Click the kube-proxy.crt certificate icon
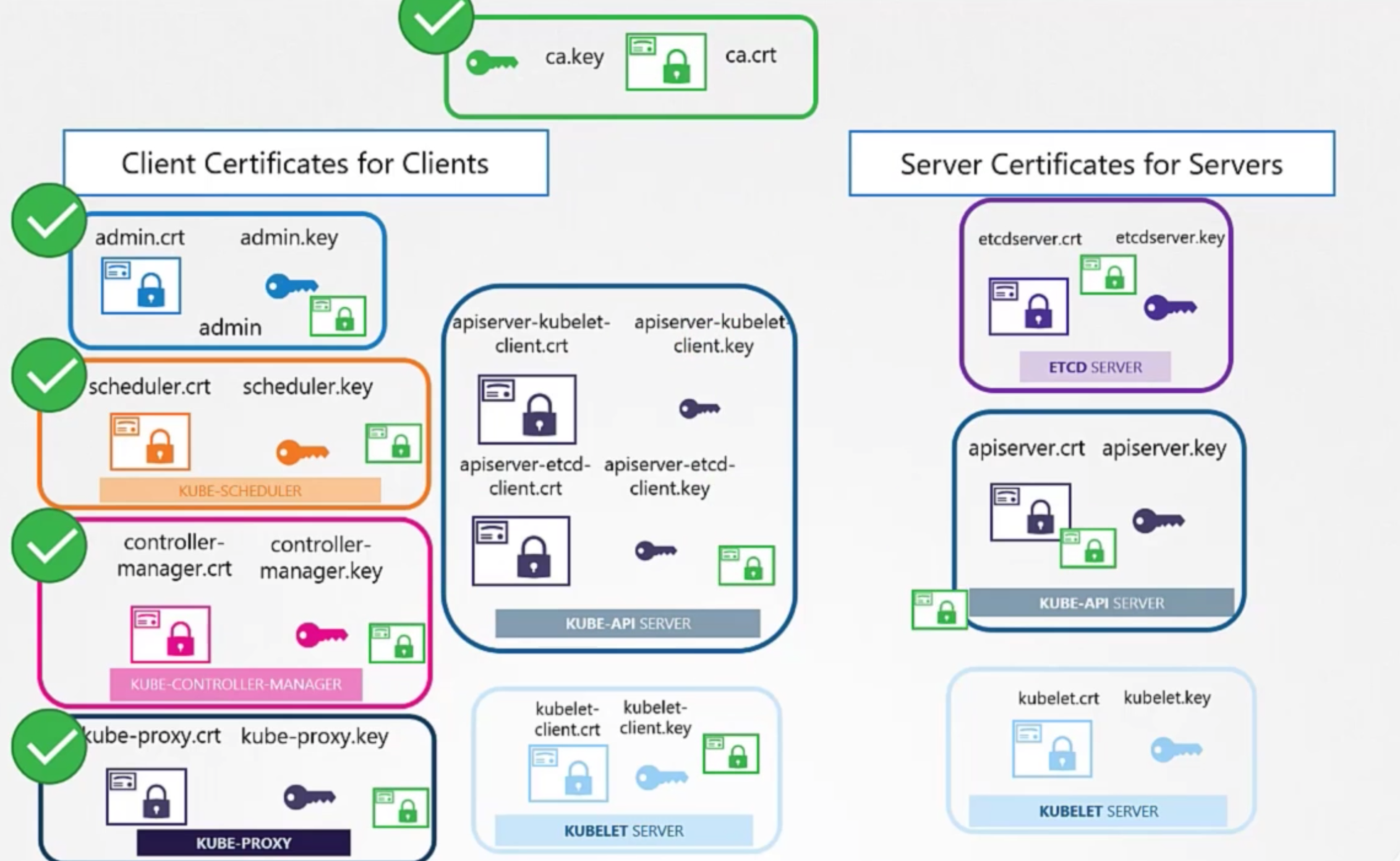1400x861 pixels. coord(146,796)
